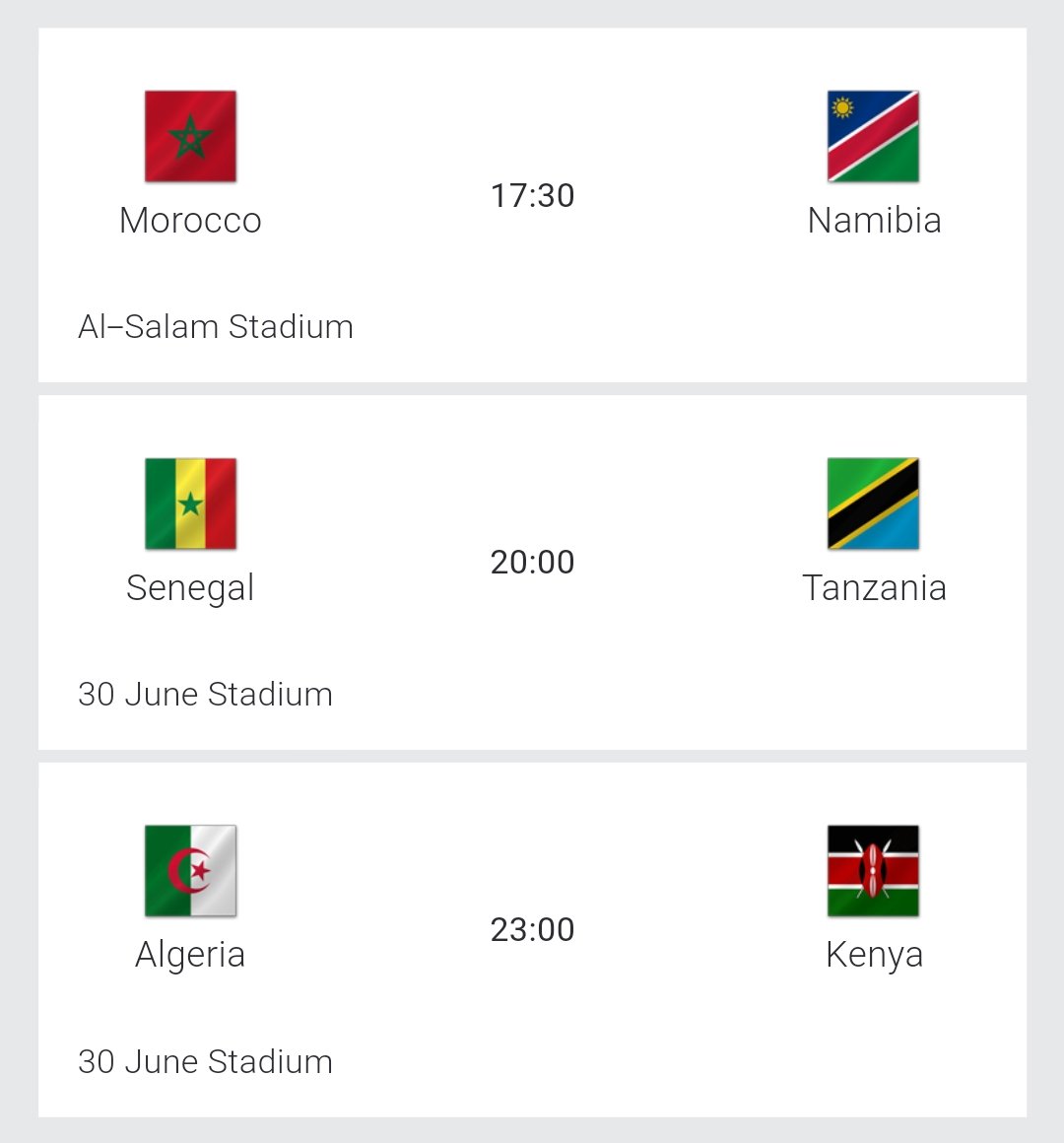1064x1143 pixels.
Task: Tap the Senegal flag icon
Action: coord(190,504)
